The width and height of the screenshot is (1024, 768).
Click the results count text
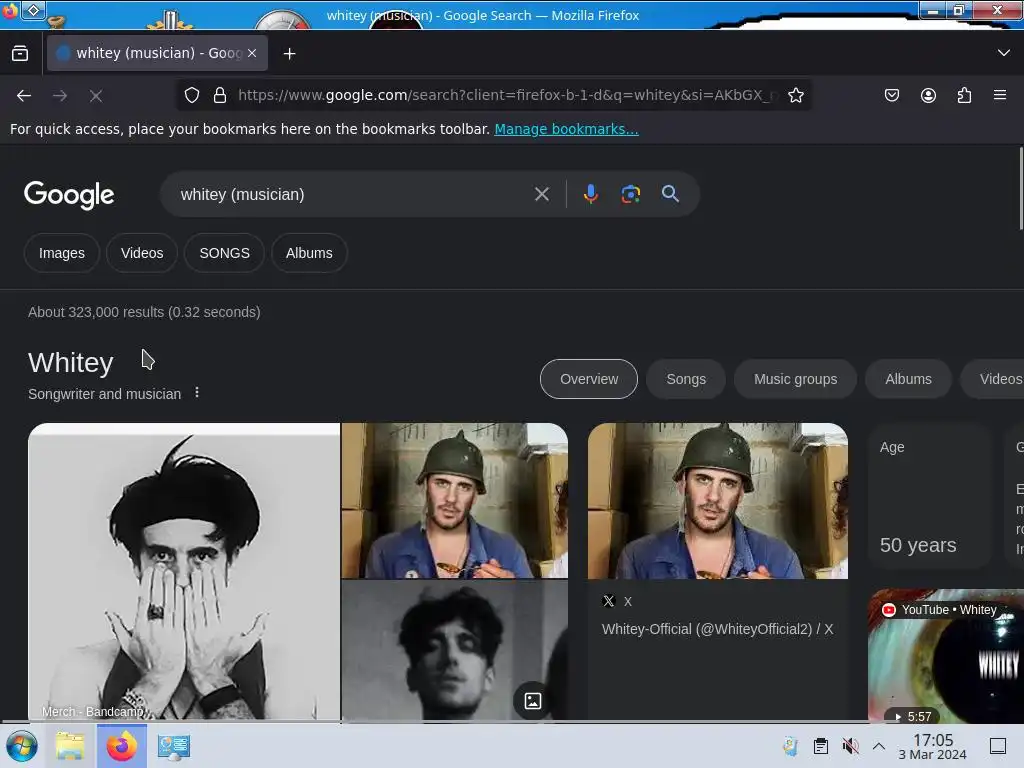(x=144, y=312)
